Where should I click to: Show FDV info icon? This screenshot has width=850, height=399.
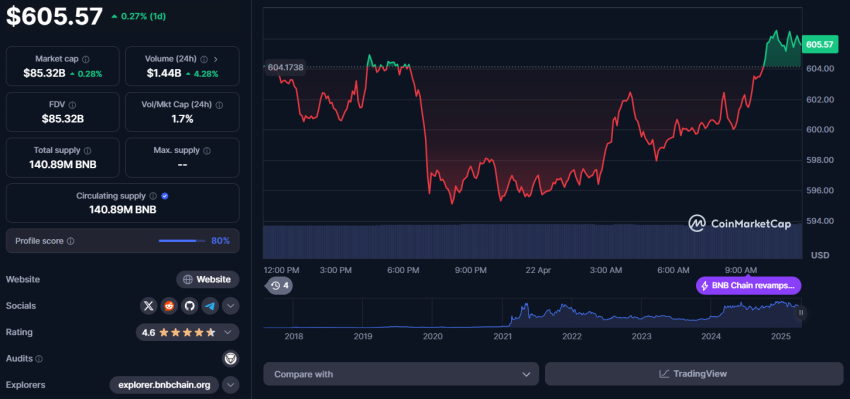pos(73,105)
